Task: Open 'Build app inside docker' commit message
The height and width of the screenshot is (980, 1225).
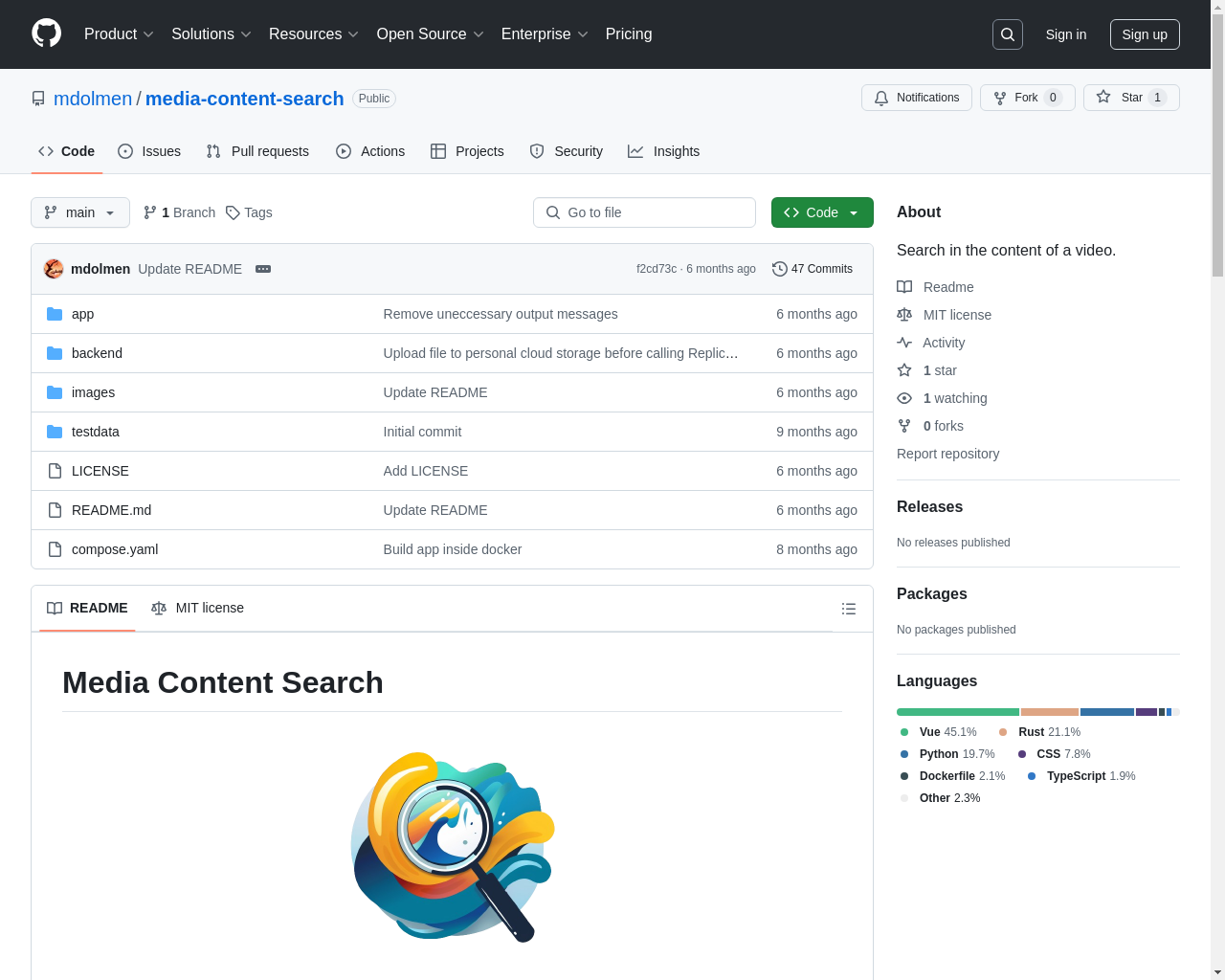Action: pos(453,549)
